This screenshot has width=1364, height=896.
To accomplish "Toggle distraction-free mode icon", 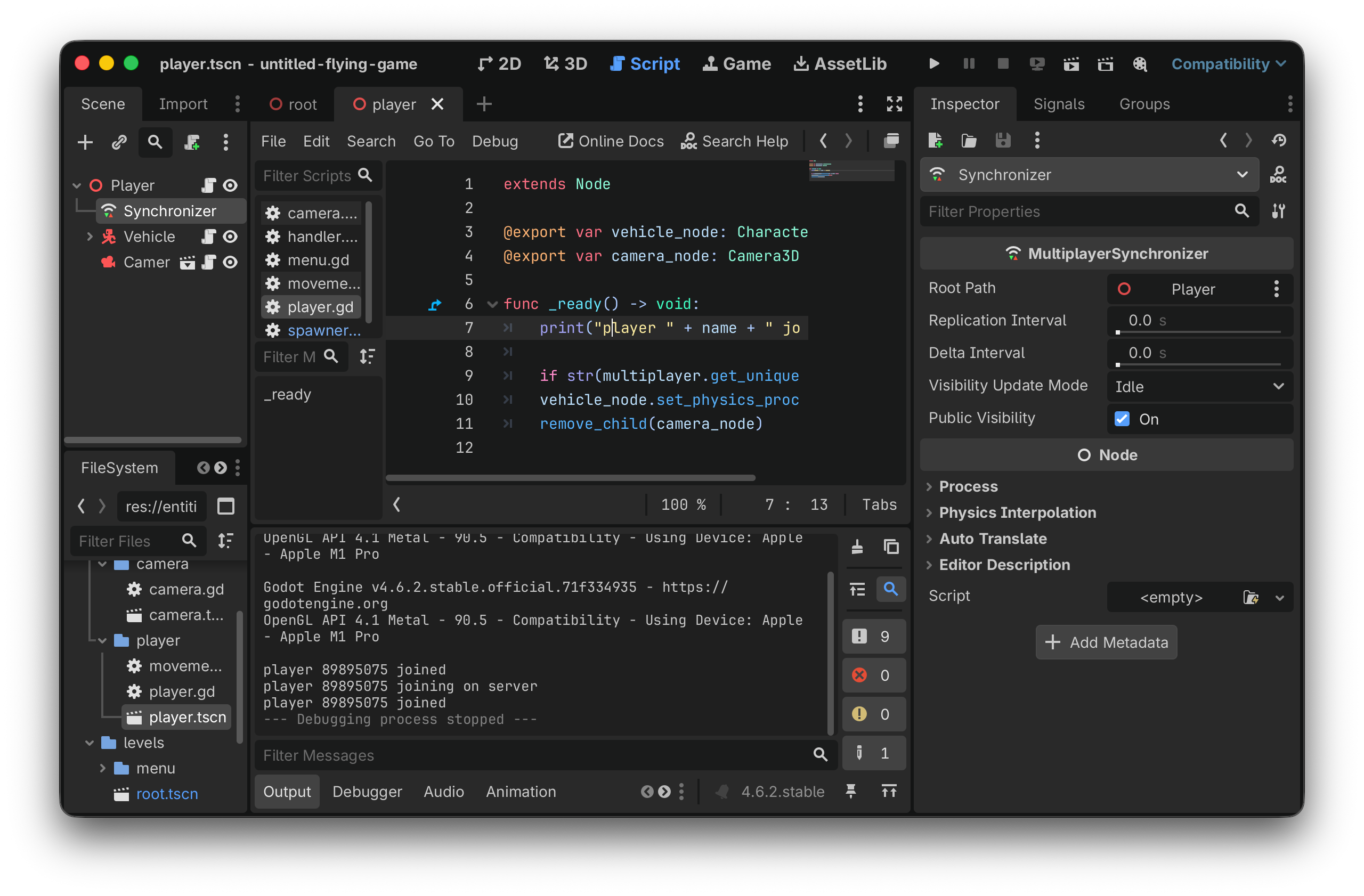I will pos(894,104).
